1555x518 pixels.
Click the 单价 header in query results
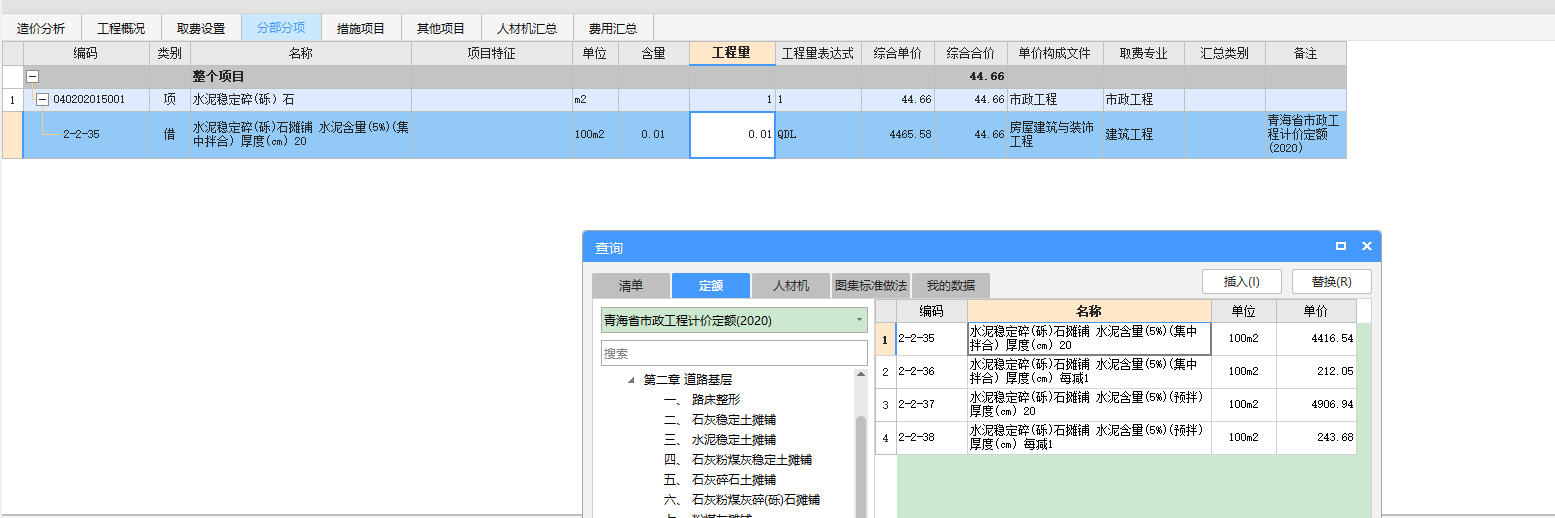point(1316,311)
